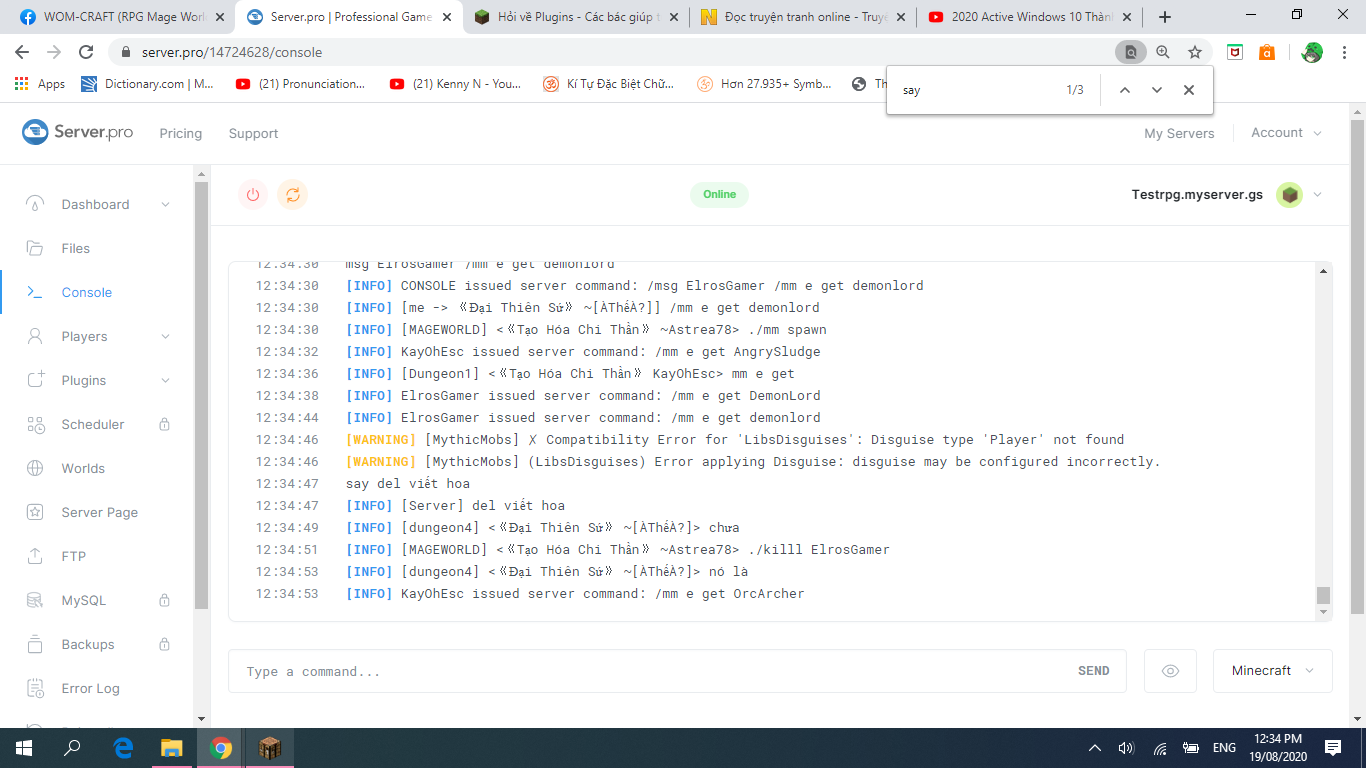Open a new browser tab
The image size is (1366, 768).
pyautogui.click(x=1164, y=17)
